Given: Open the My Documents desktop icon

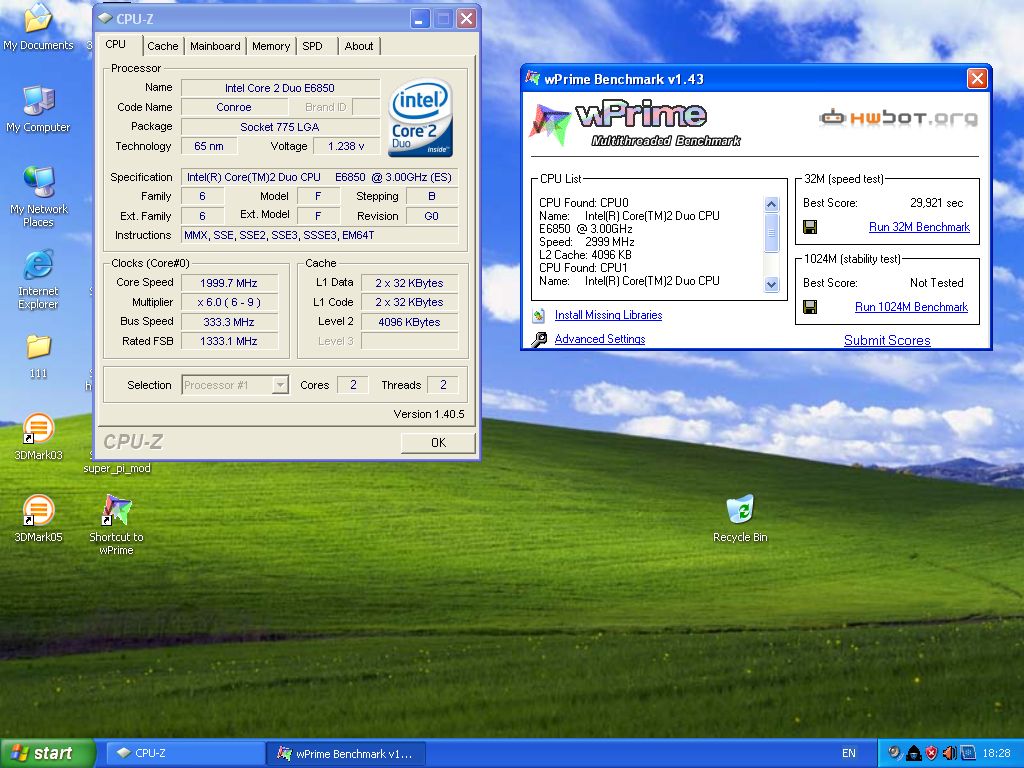Looking at the screenshot, I should pyautogui.click(x=38, y=26).
